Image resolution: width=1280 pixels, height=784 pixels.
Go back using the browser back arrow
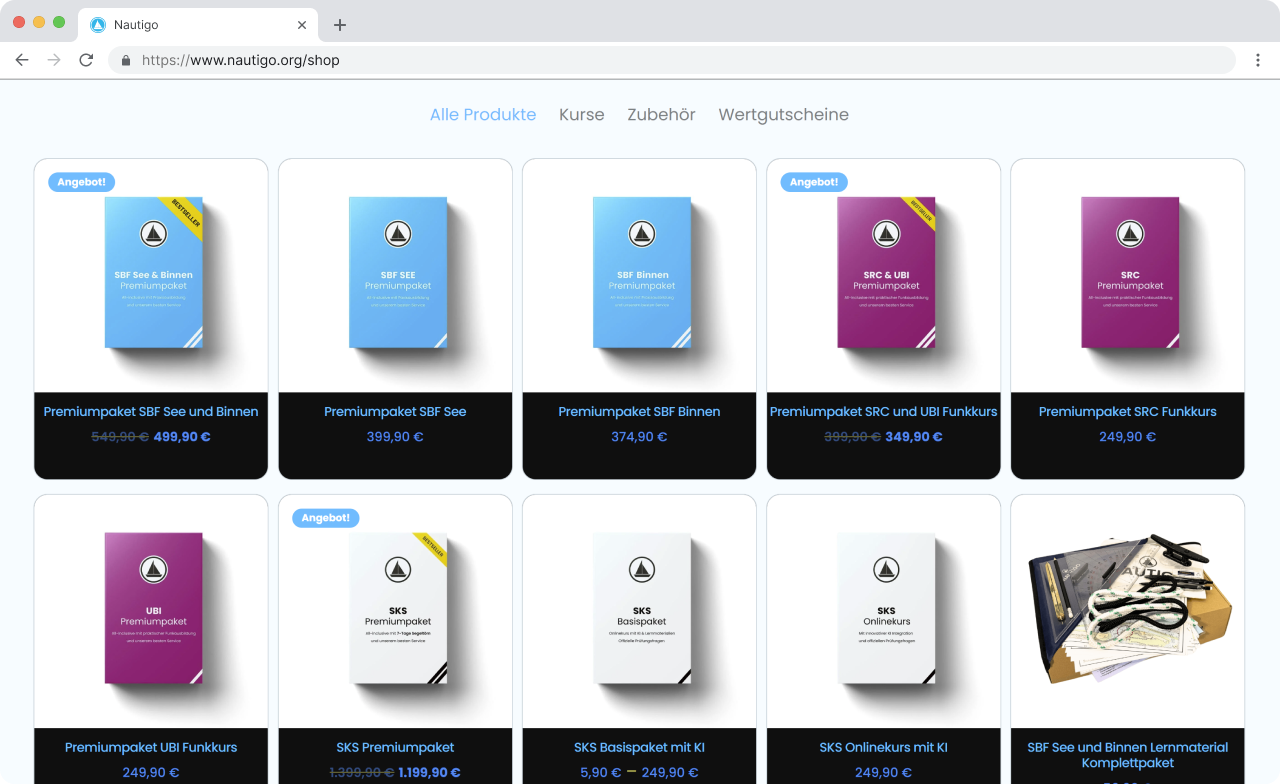click(x=22, y=60)
